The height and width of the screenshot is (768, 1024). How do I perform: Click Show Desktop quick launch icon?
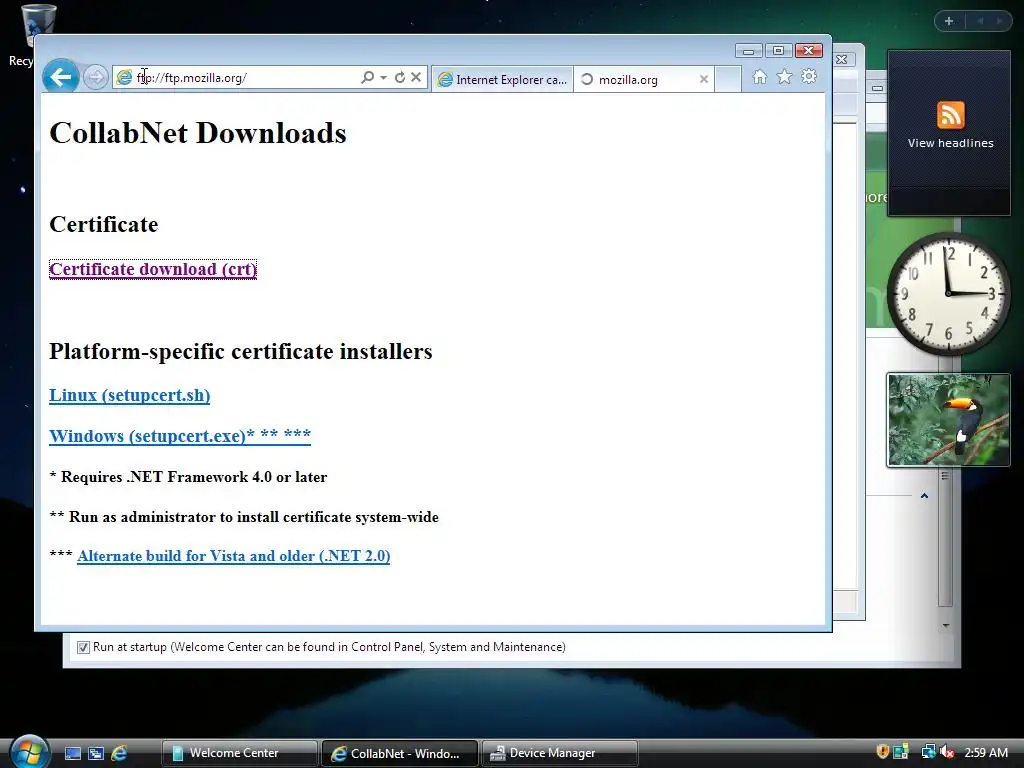72,754
